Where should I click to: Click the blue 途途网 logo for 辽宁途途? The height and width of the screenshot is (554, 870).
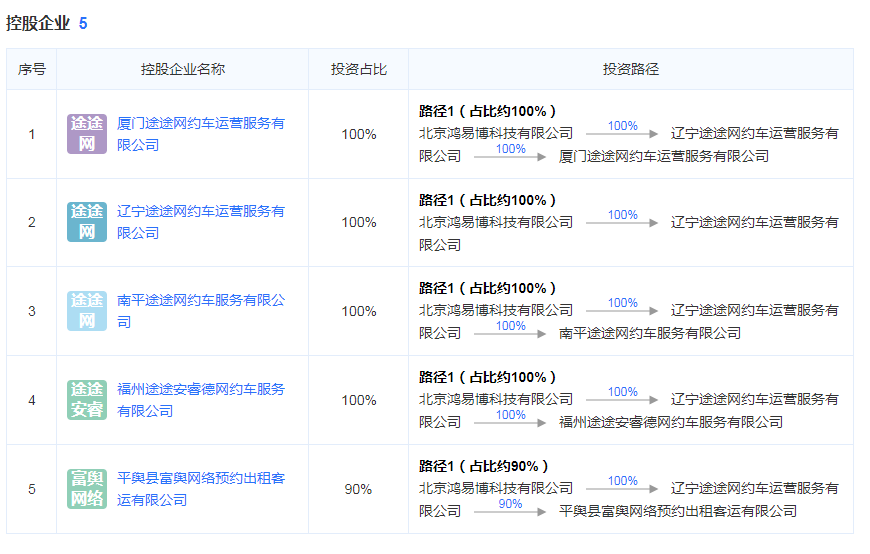(x=87, y=222)
